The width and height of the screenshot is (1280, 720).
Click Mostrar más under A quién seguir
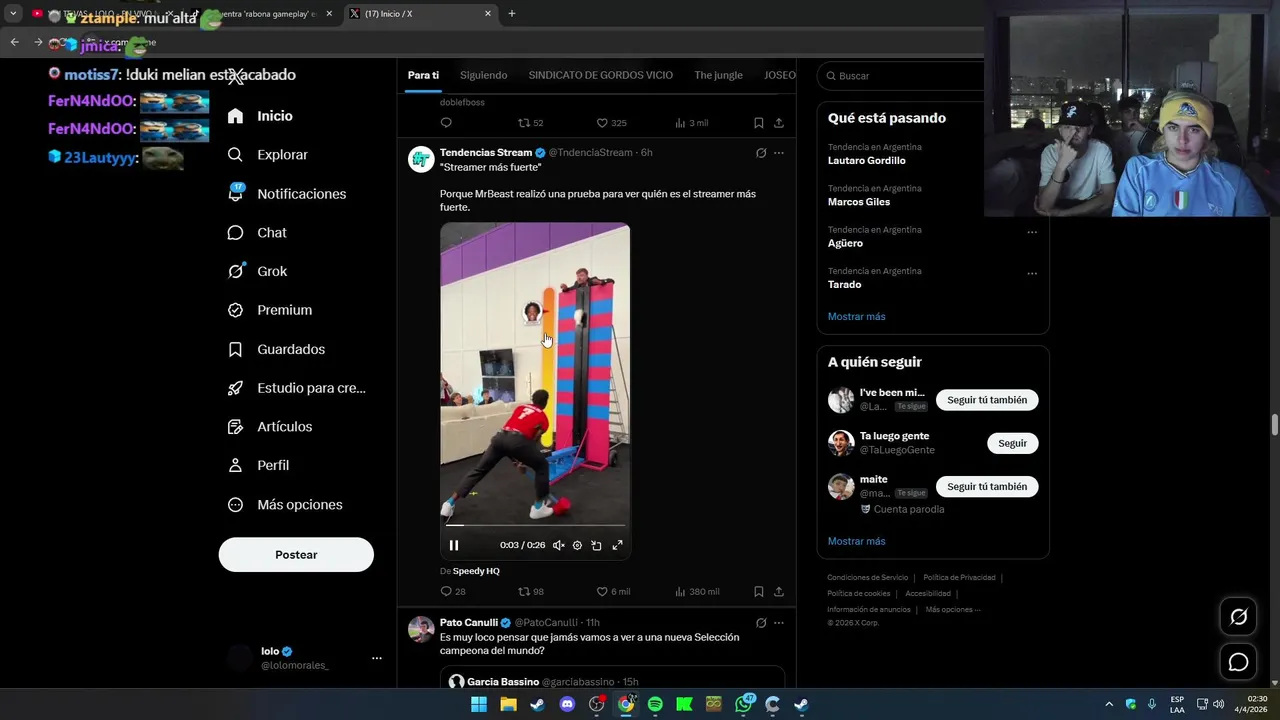[x=856, y=541]
